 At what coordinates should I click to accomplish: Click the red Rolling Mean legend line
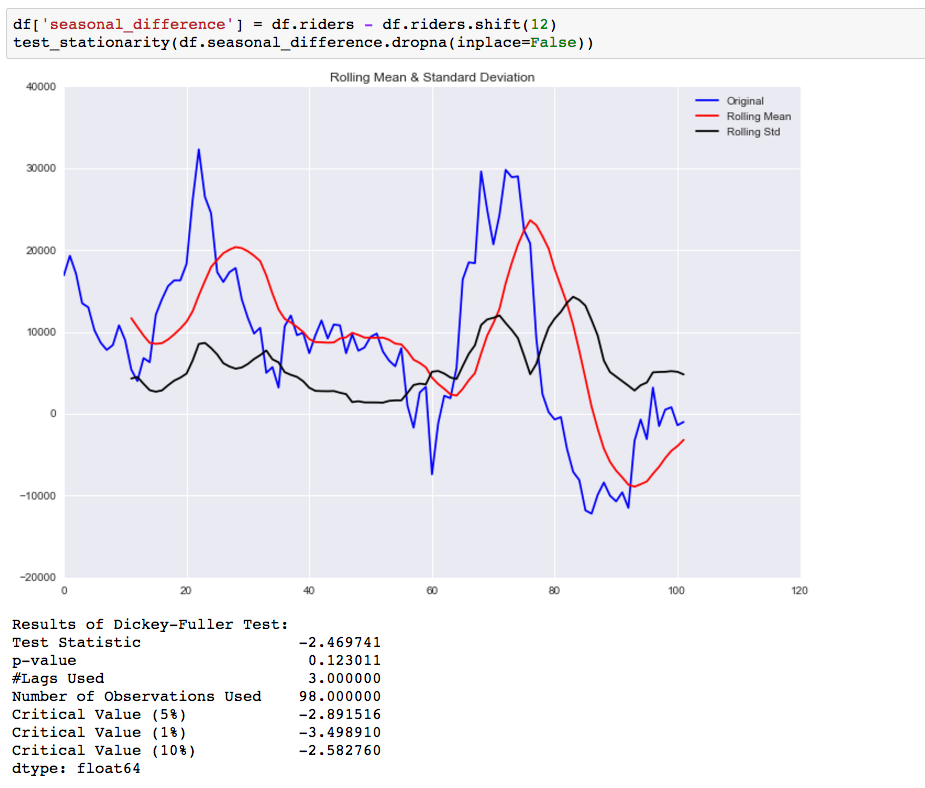[x=707, y=116]
